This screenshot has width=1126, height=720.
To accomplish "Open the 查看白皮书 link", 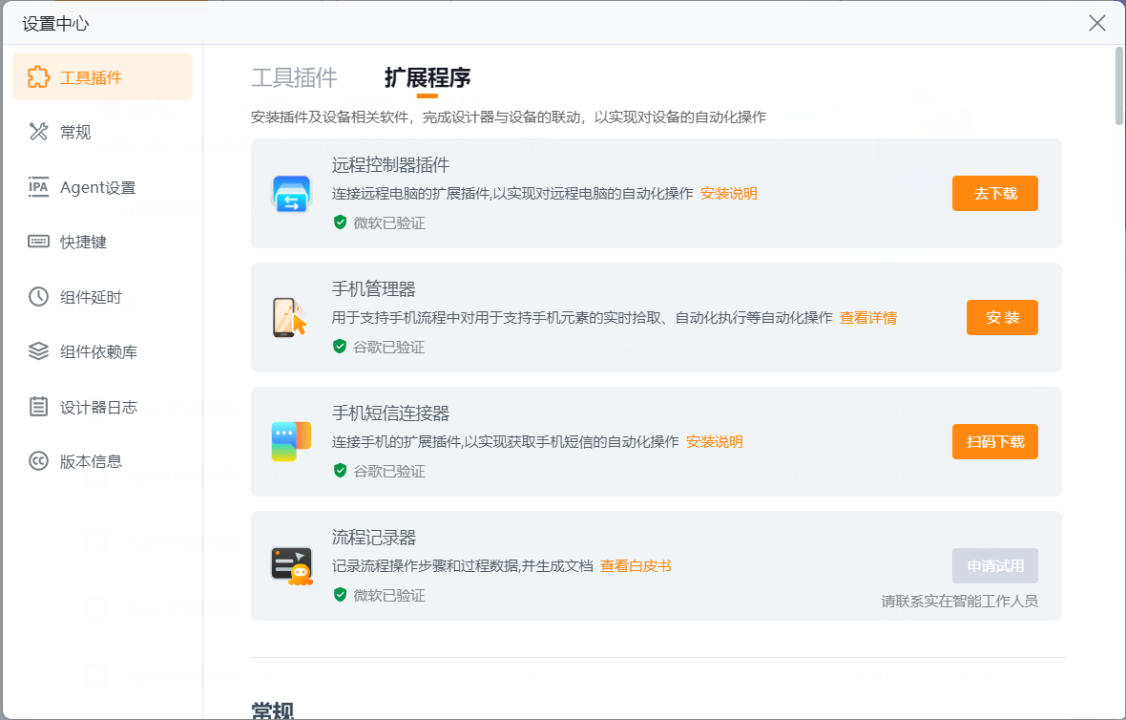I will 635,566.
